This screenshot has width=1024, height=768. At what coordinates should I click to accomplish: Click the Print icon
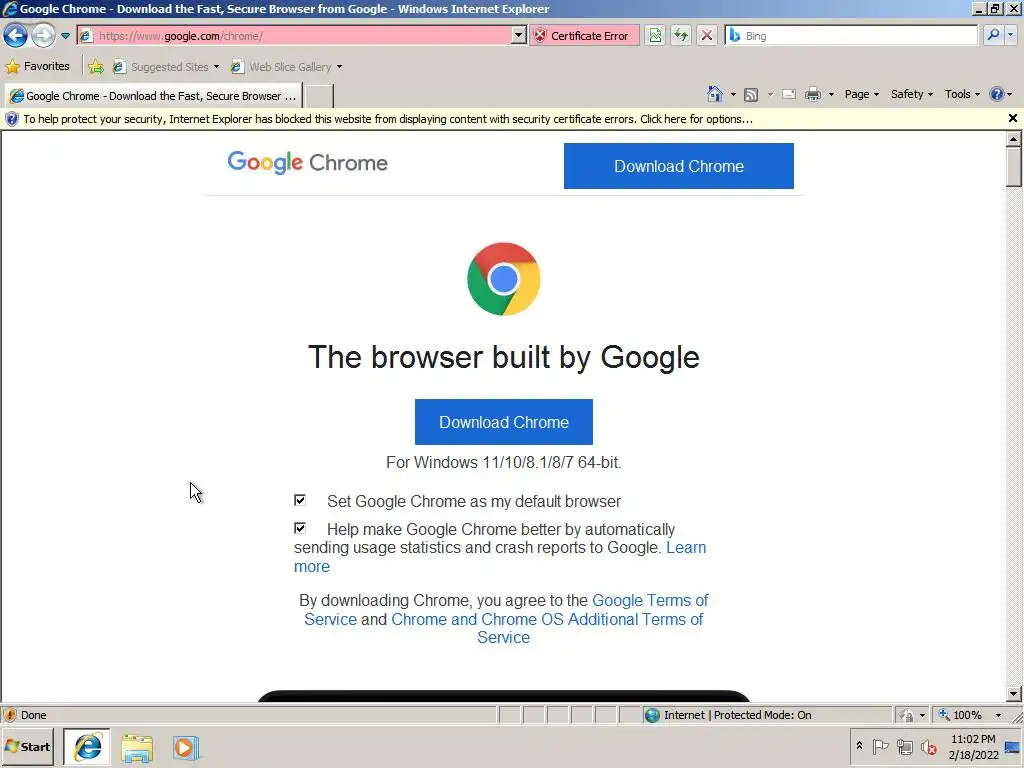(812, 95)
